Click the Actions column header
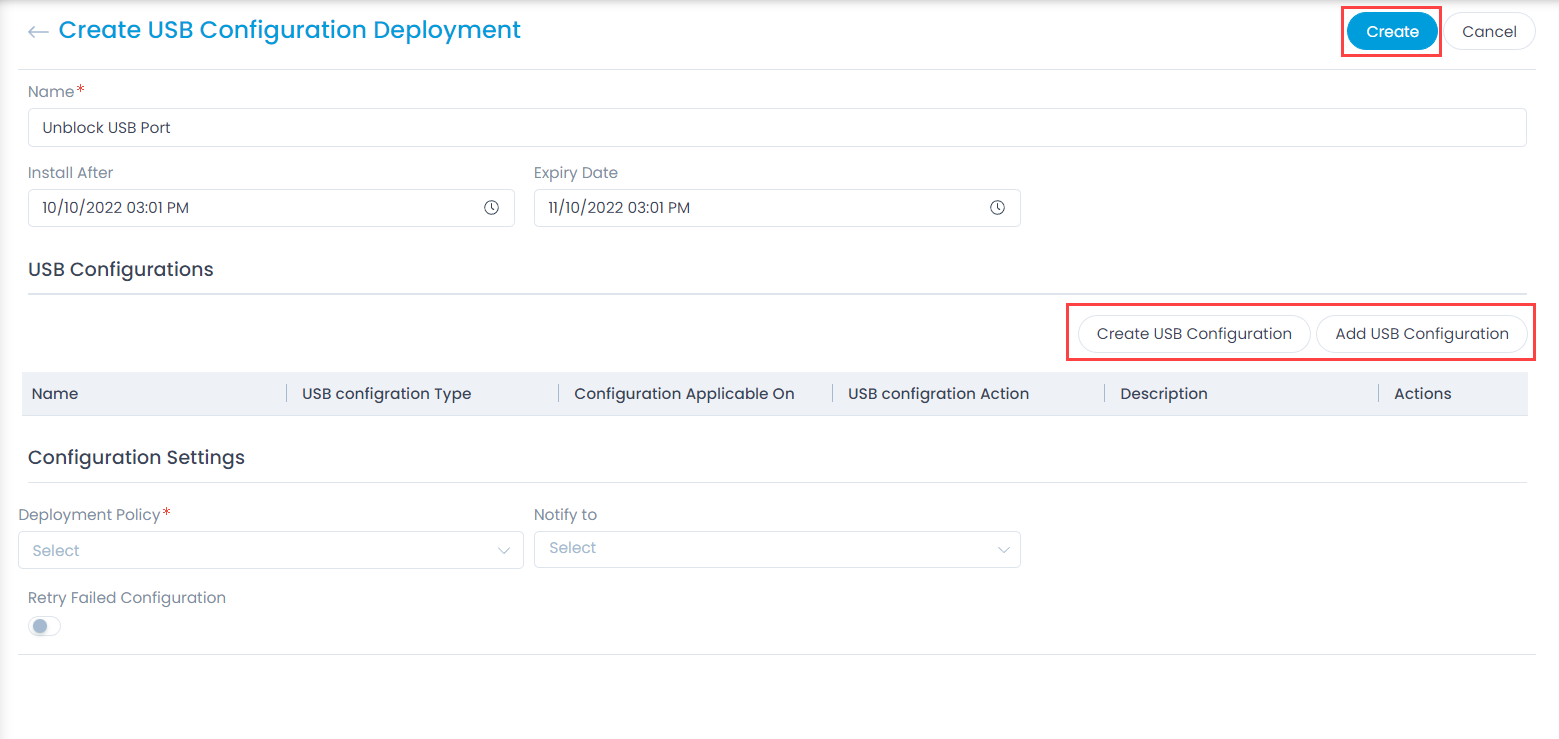Image resolution: width=1559 pixels, height=739 pixels. (x=1422, y=393)
